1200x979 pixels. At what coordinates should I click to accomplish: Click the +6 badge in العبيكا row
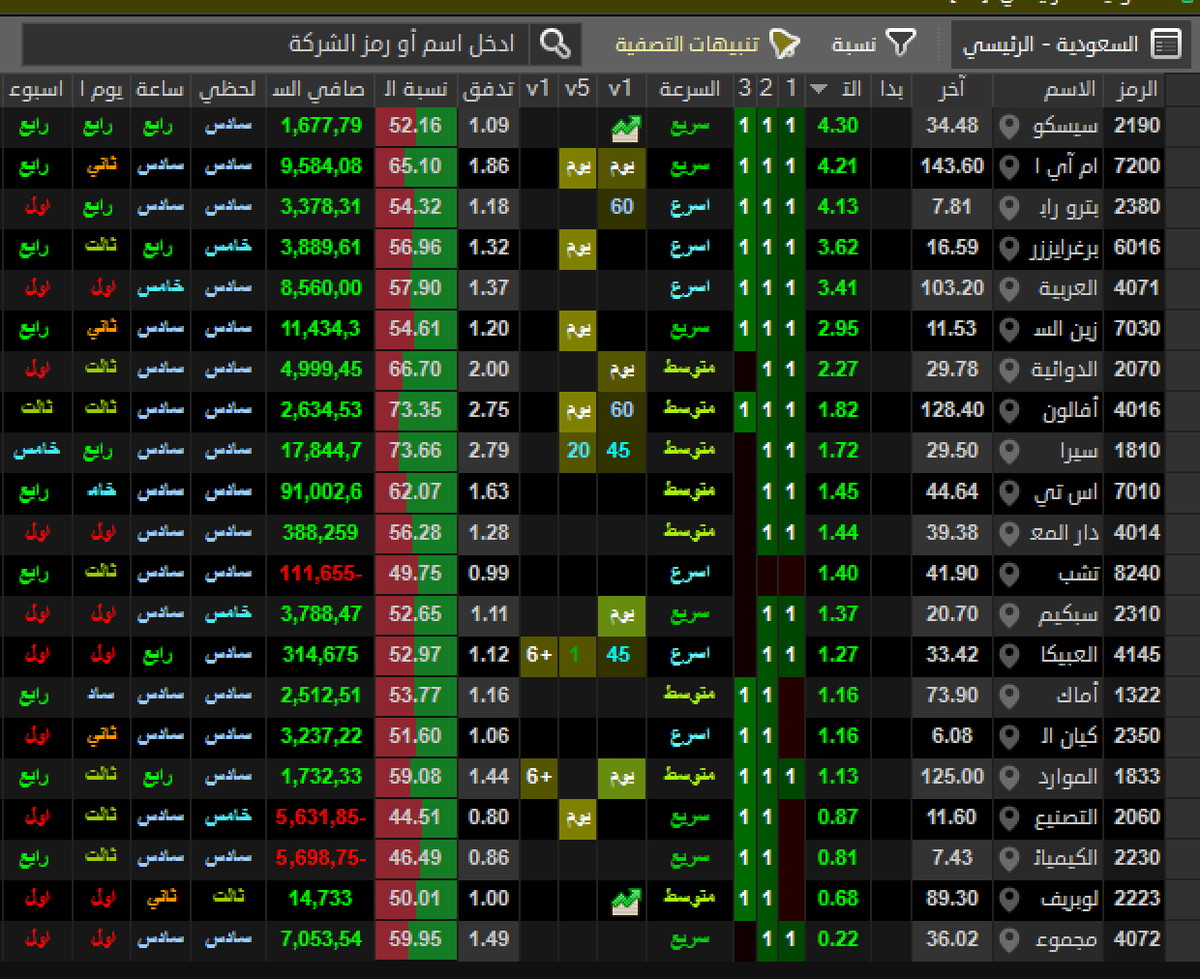tap(539, 655)
